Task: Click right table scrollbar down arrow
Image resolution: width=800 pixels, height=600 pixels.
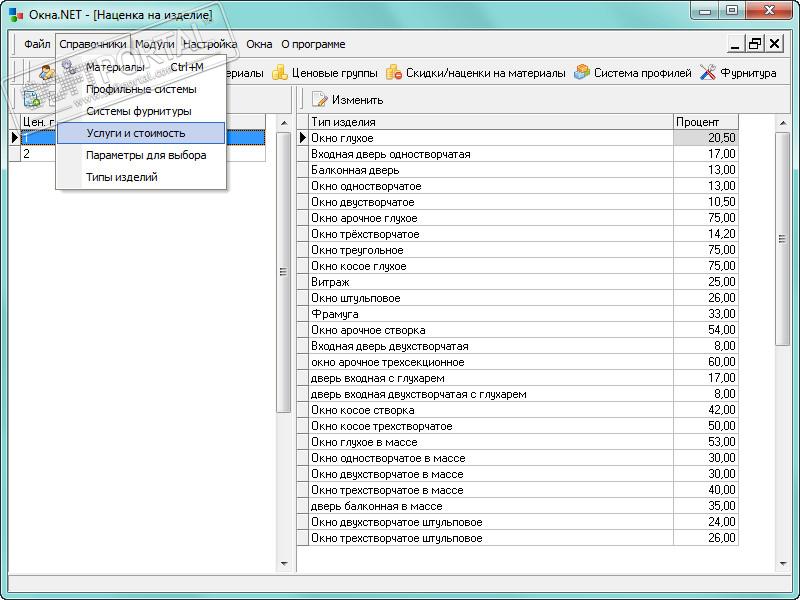Action: click(x=783, y=564)
